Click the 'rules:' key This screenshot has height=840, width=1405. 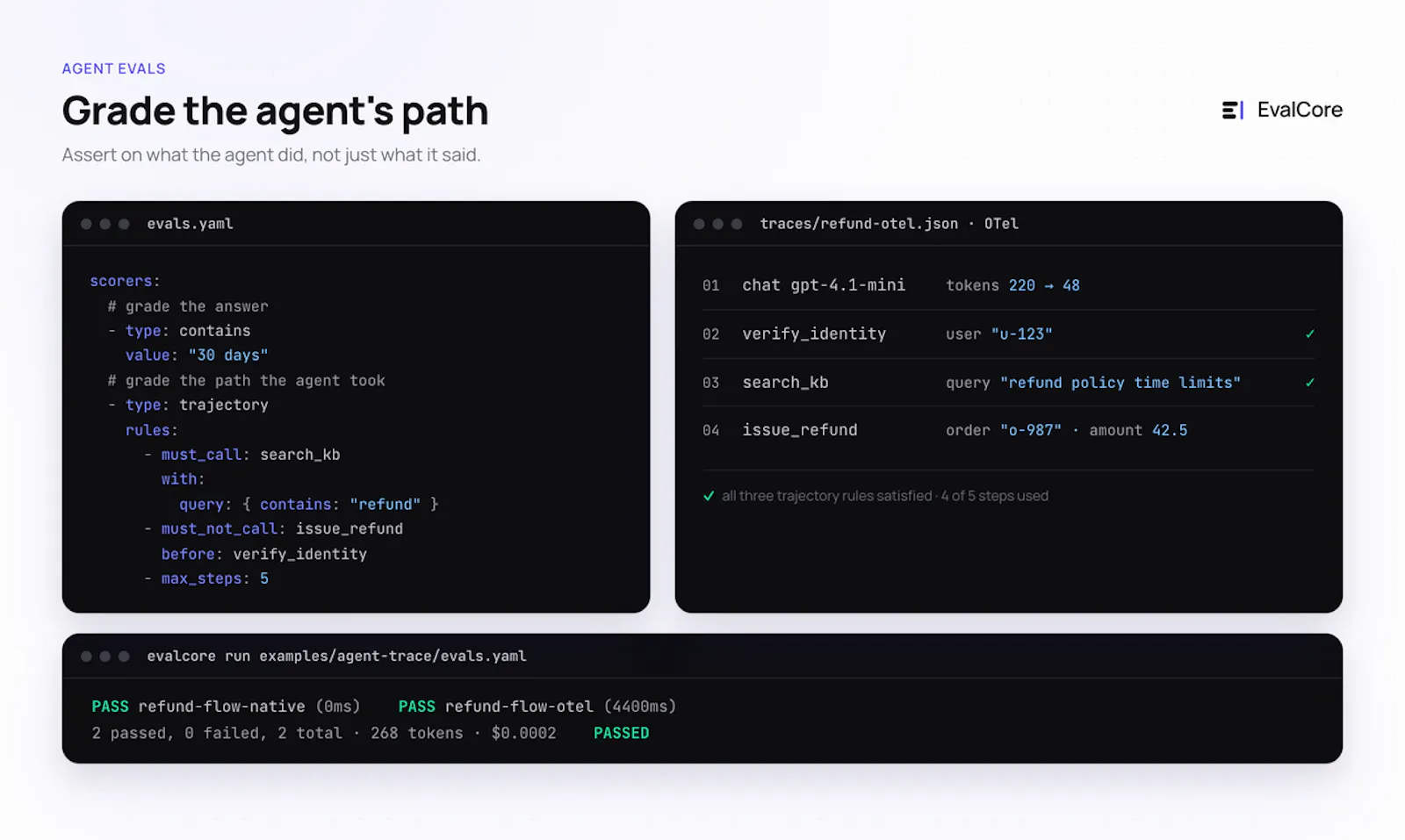point(152,430)
